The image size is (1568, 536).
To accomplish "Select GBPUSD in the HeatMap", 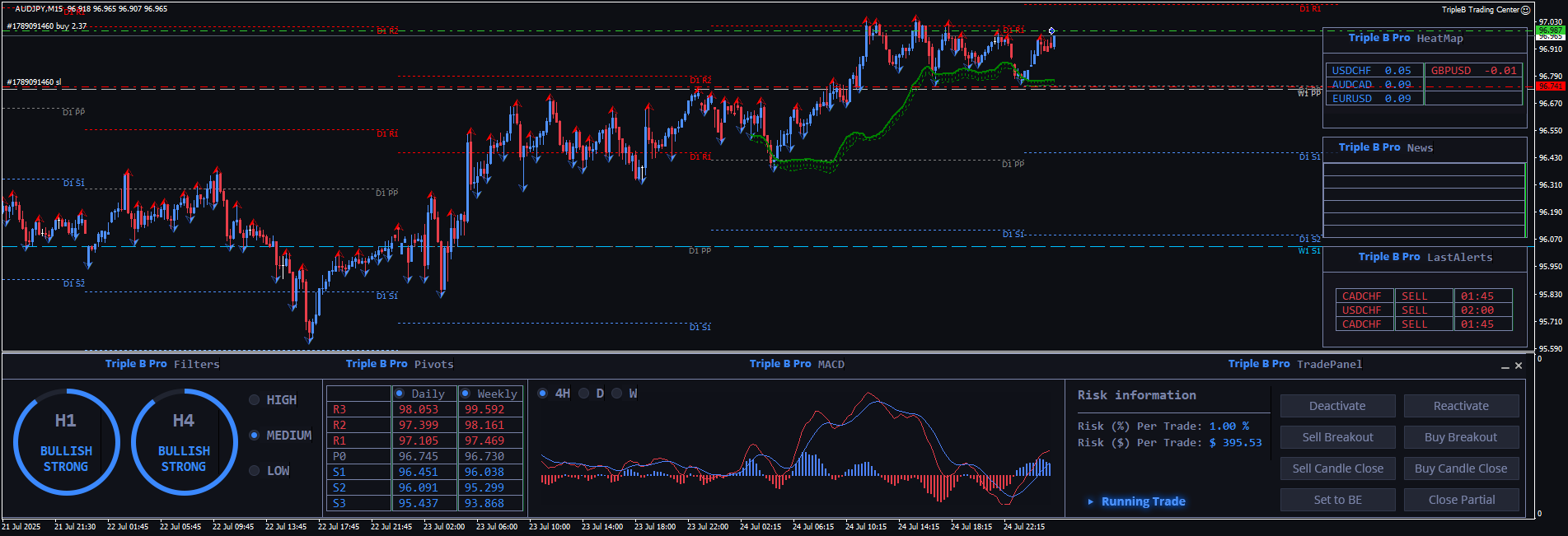I will tap(1472, 71).
